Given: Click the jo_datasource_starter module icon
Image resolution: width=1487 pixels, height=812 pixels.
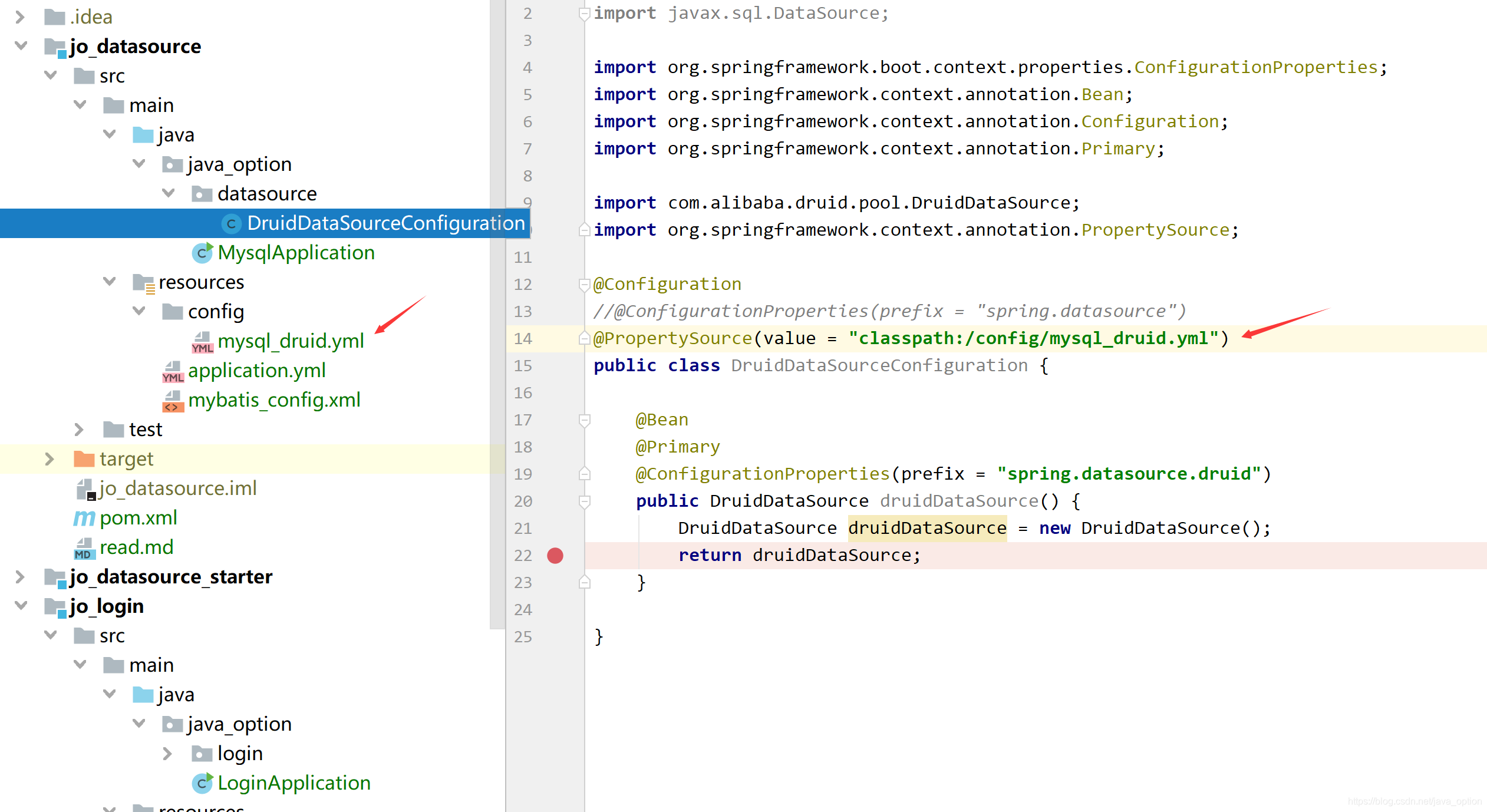Looking at the screenshot, I should [55, 578].
